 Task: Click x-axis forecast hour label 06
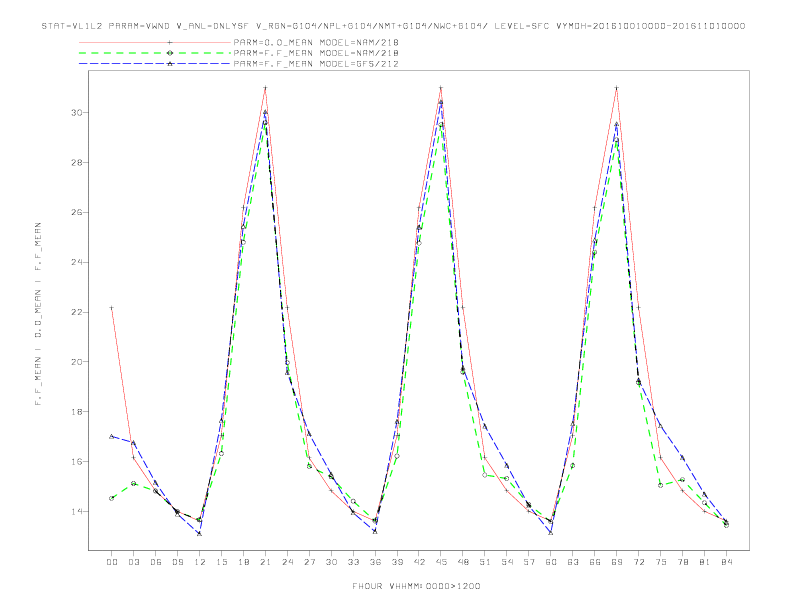[x=156, y=562]
